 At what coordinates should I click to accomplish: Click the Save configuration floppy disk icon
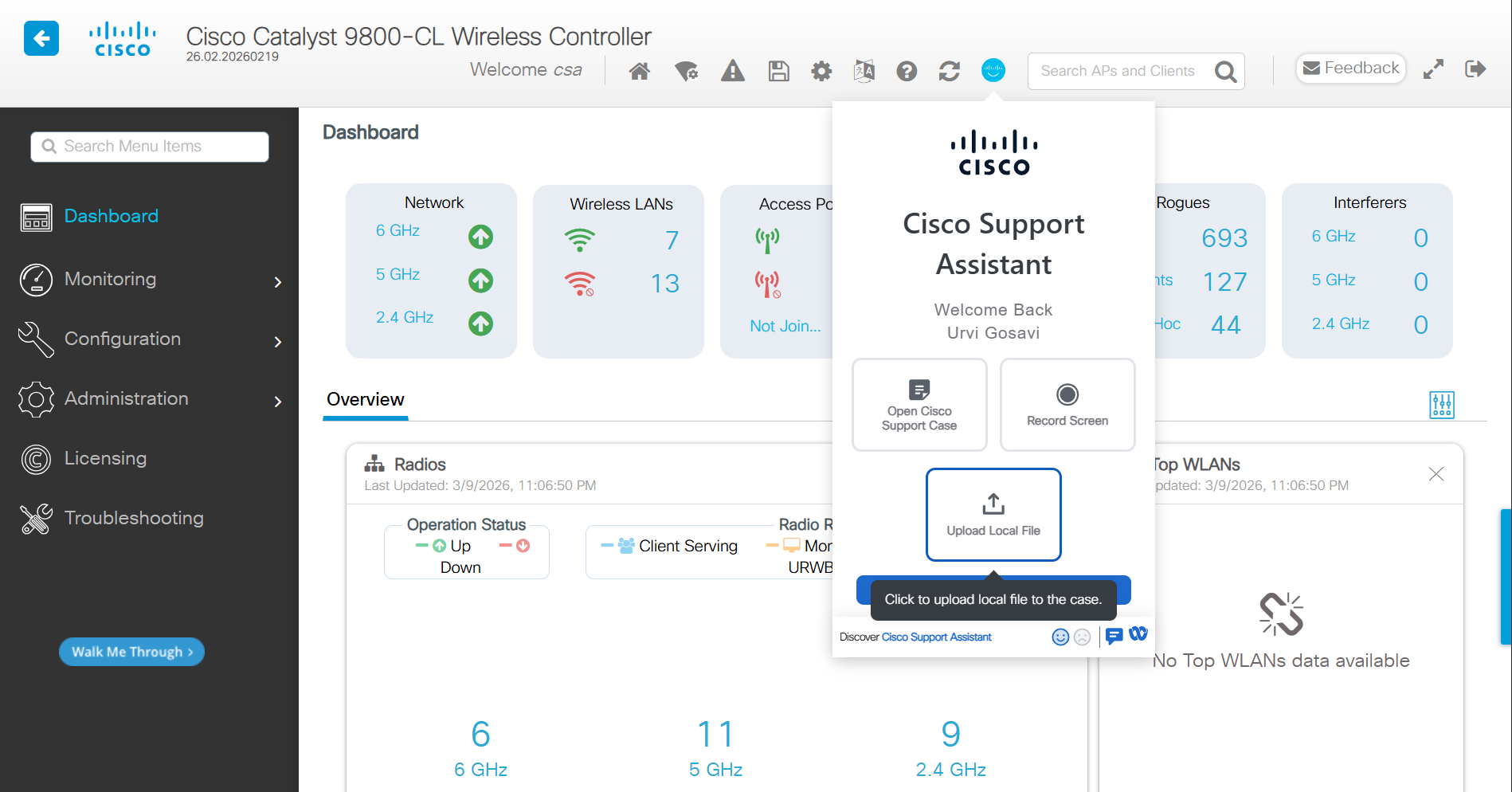pos(778,72)
